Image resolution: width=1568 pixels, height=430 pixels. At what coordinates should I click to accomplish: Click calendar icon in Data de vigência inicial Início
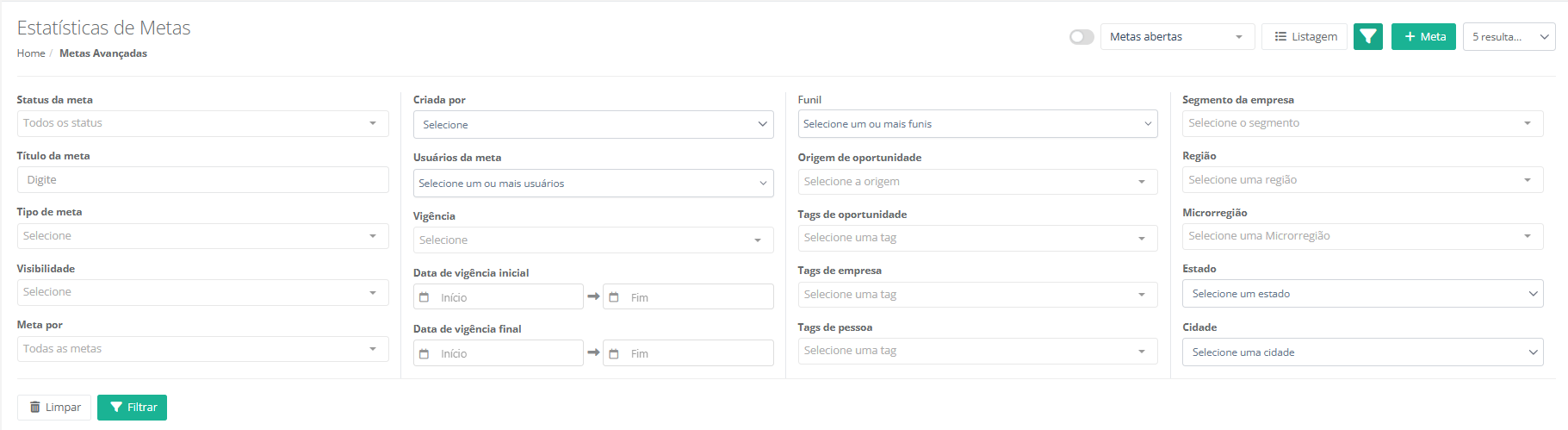pos(424,297)
